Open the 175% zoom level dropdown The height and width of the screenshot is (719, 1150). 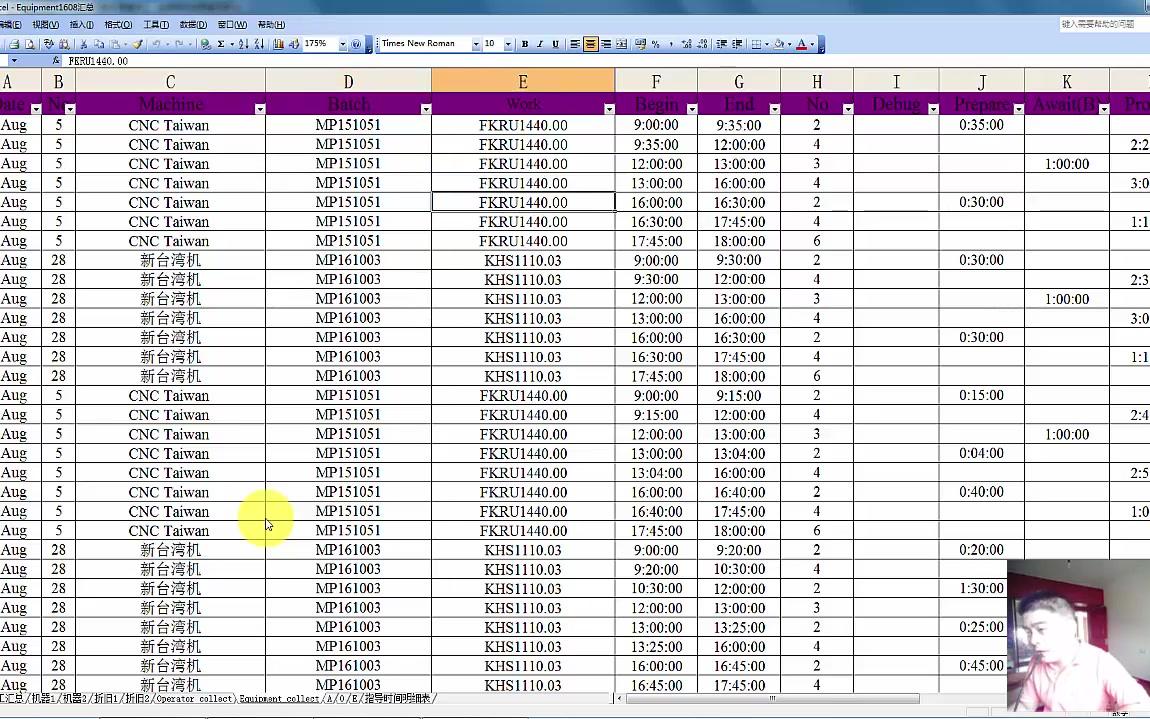coord(343,44)
